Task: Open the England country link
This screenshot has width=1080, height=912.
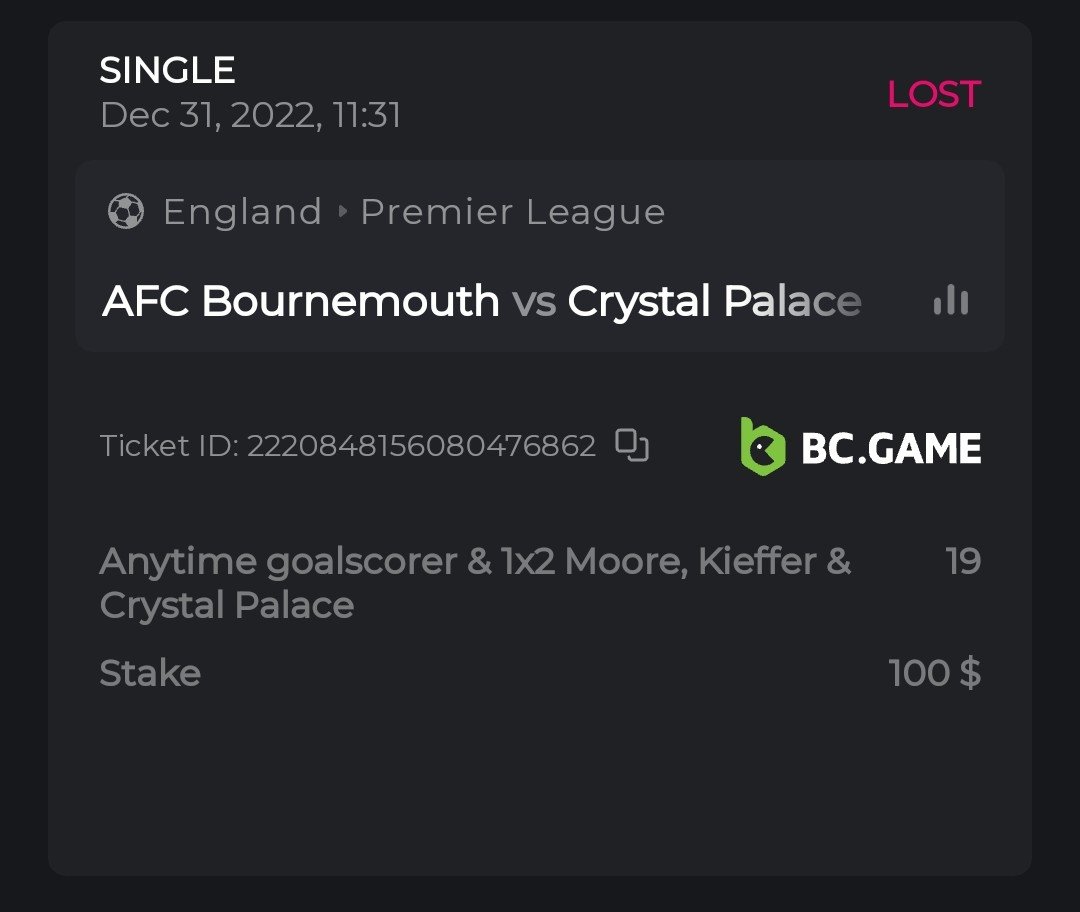Action: (x=242, y=212)
